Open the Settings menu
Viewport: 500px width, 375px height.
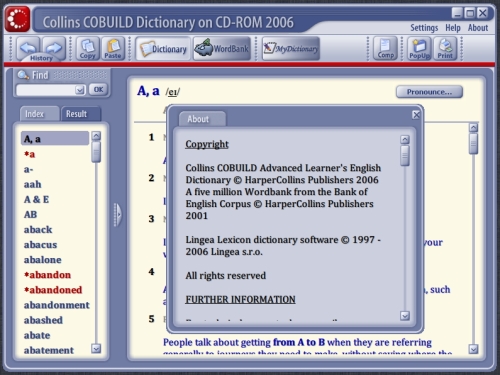(x=424, y=28)
